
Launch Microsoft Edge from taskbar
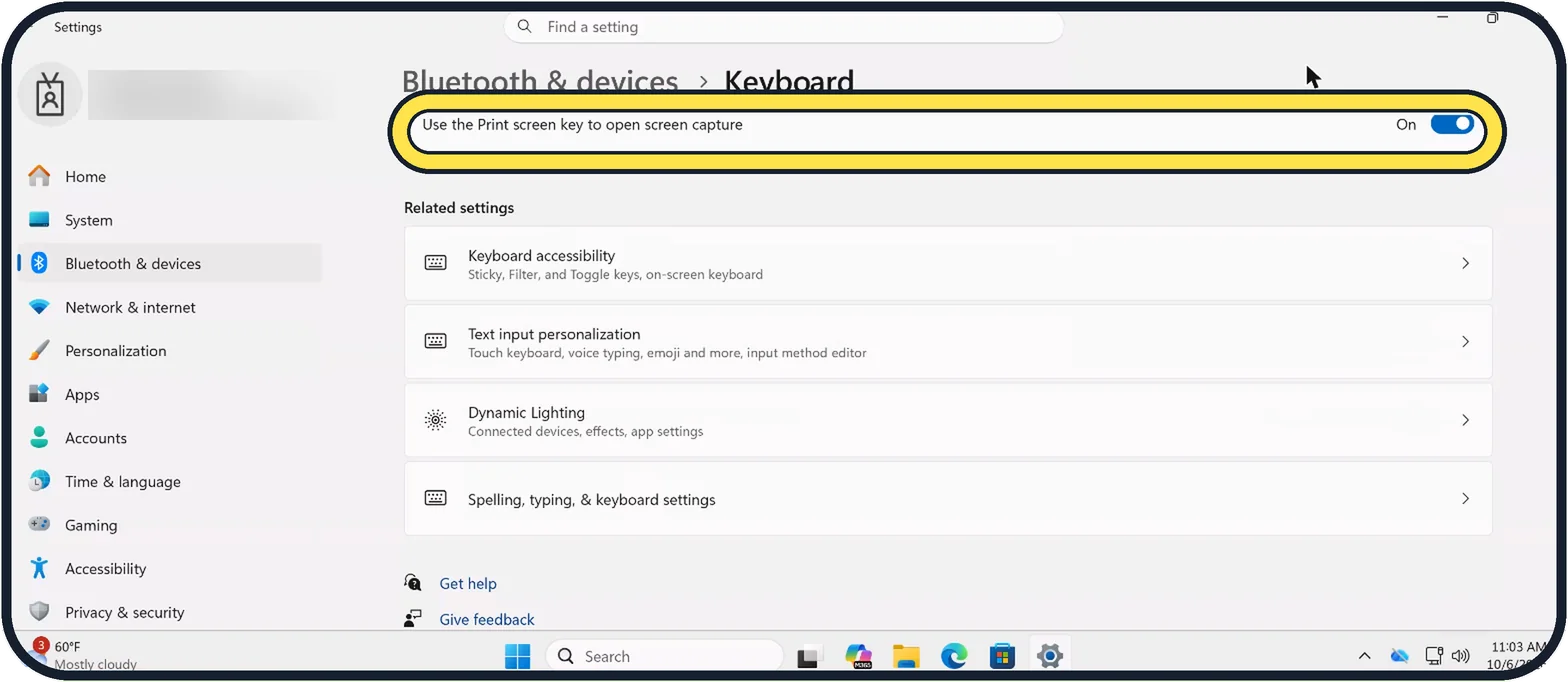(954, 656)
